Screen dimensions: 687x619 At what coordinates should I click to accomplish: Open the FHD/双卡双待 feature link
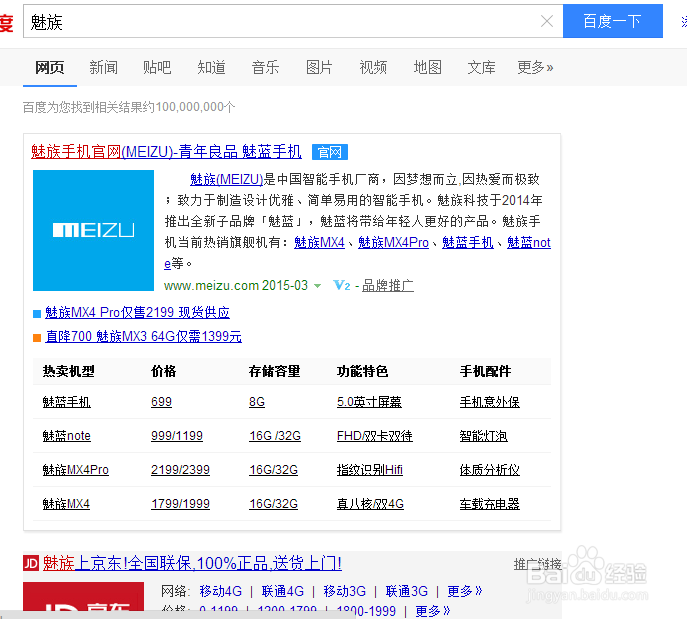(x=375, y=436)
